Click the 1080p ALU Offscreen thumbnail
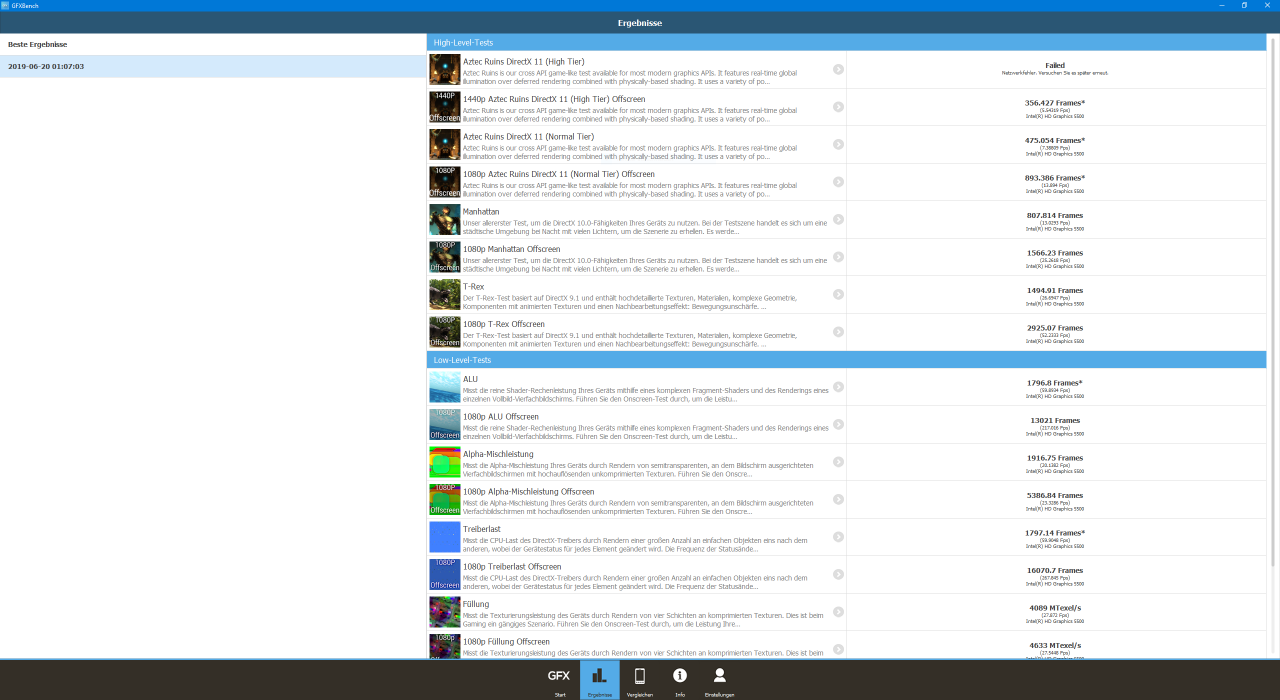Image resolution: width=1280 pixels, height=700 pixels. pos(445,424)
